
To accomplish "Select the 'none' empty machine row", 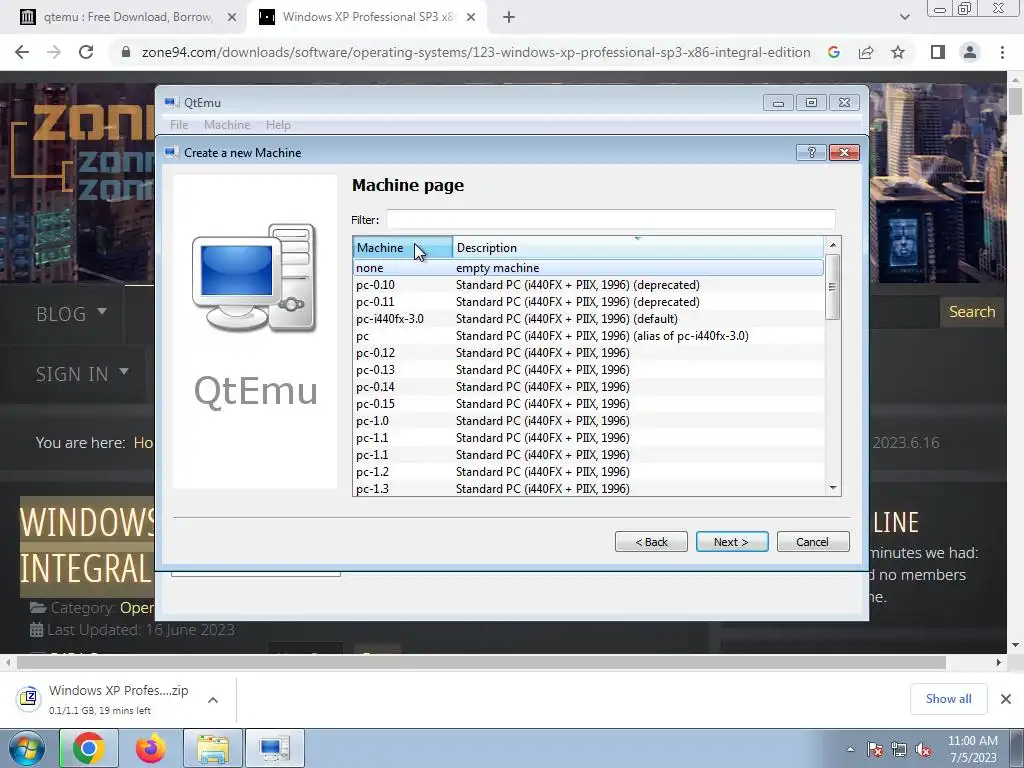I will (588, 268).
